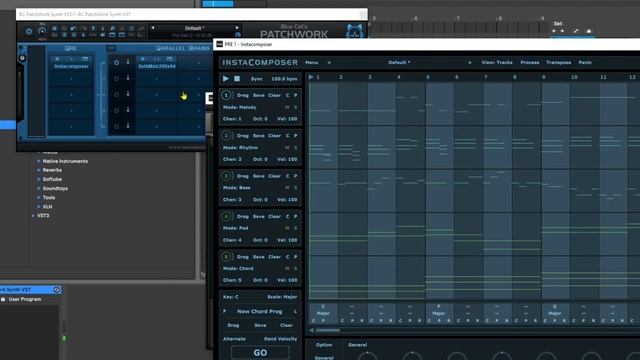640x360 pixels.
Task: Solo track 5 Chord with S
Action: point(296,269)
